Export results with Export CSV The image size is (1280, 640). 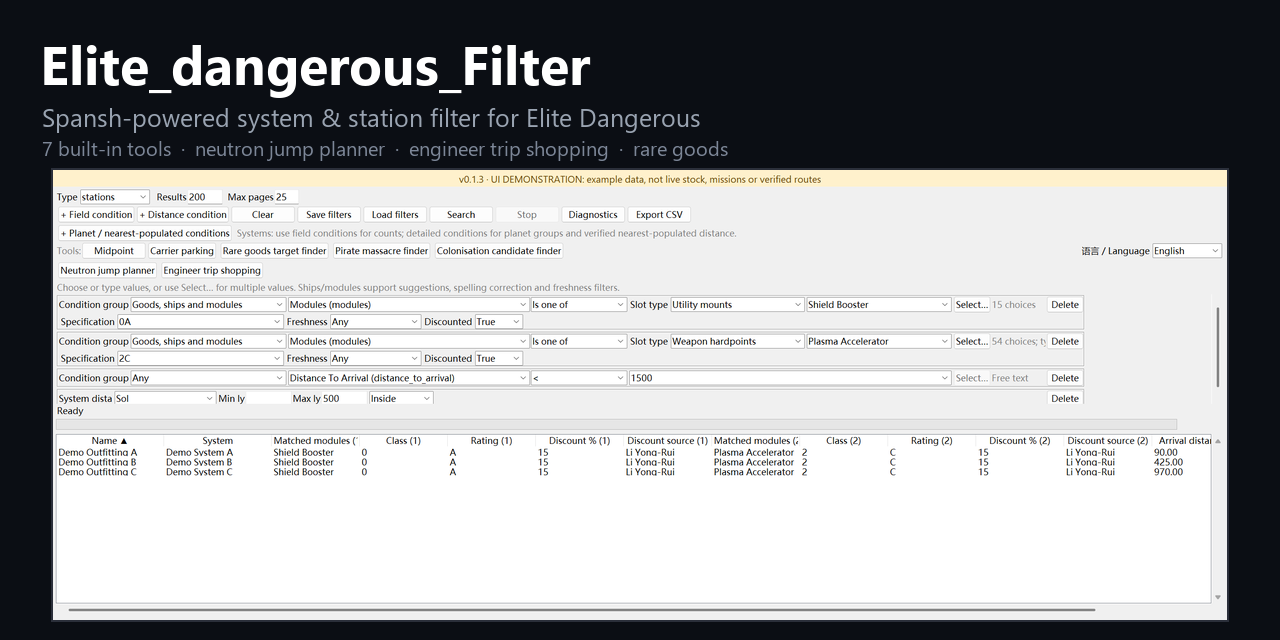pyautogui.click(x=660, y=214)
